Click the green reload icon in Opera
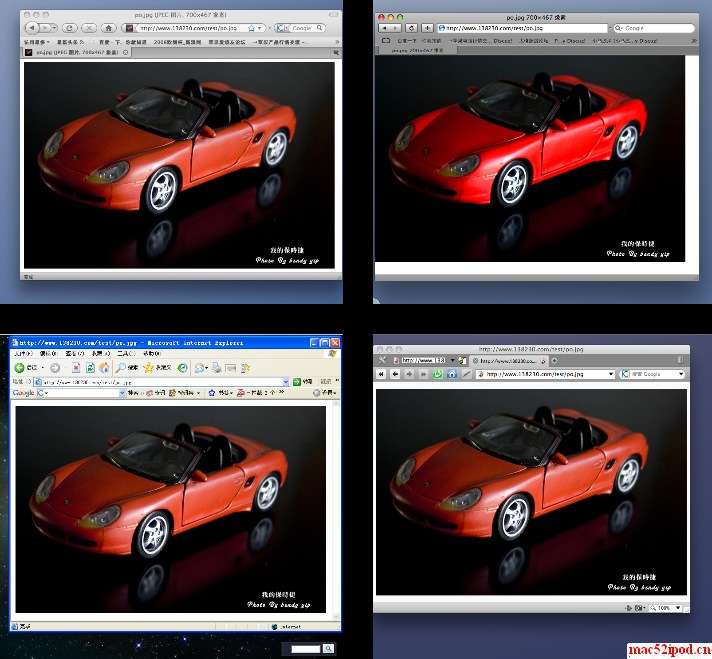Image resolution: width=712 pixels, height=659 pixels. pyautogui.click(x=437, y=374)
